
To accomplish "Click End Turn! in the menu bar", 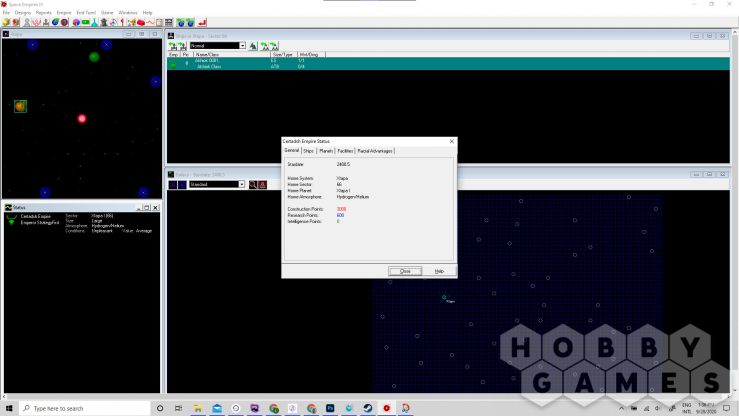I will 86,13.
